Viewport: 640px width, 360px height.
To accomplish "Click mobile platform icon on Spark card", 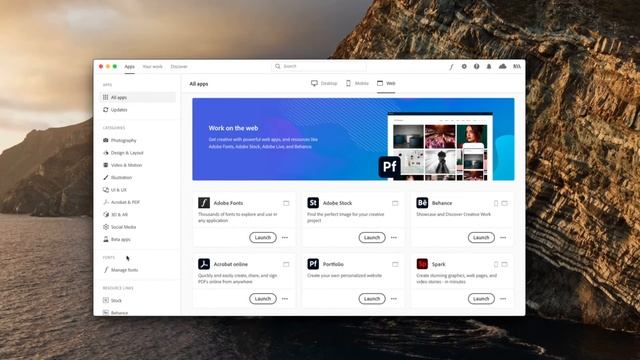I will [496, 264].
